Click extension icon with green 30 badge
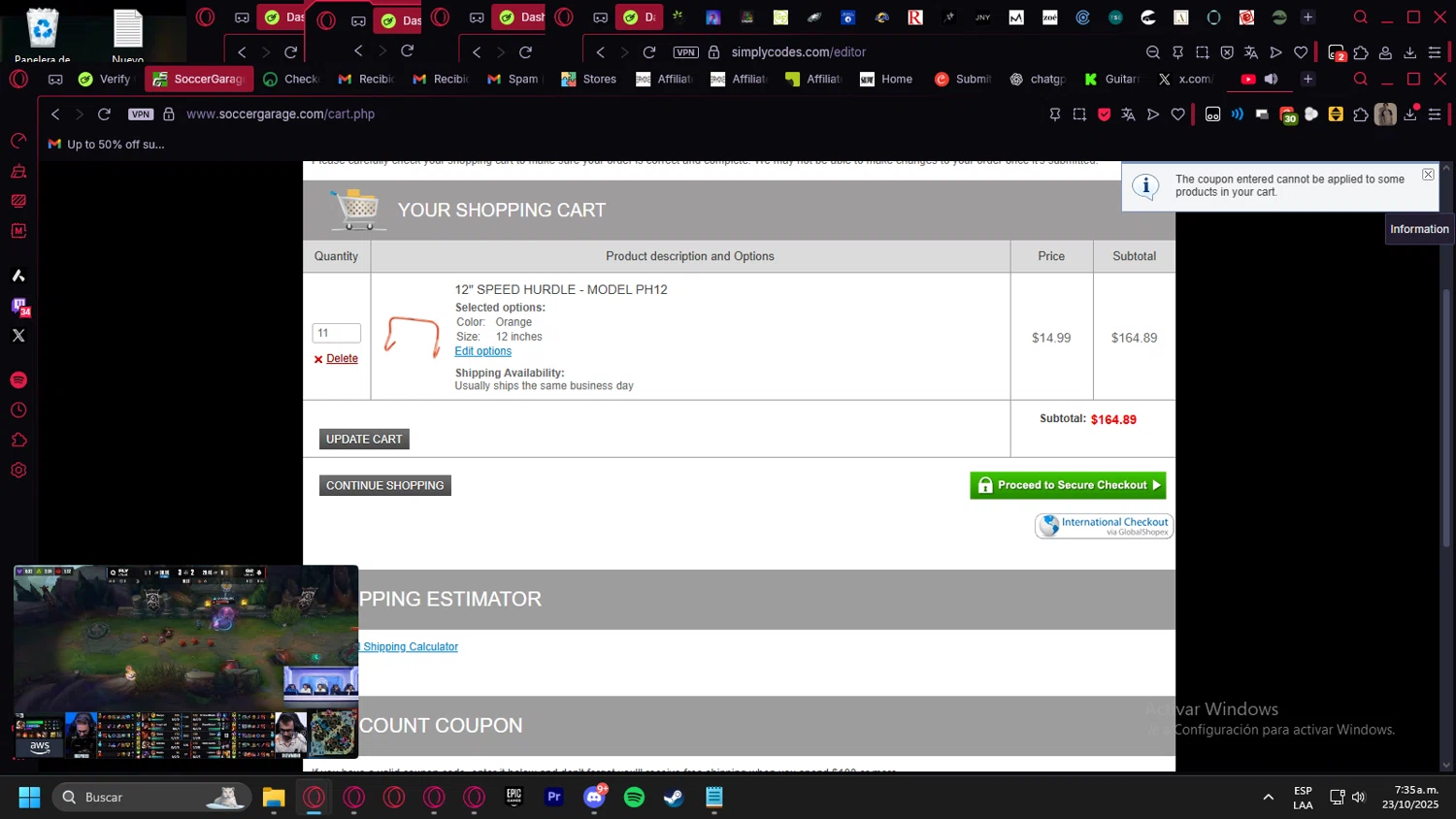1456x819 pixels. click(x=1288, y=115)
